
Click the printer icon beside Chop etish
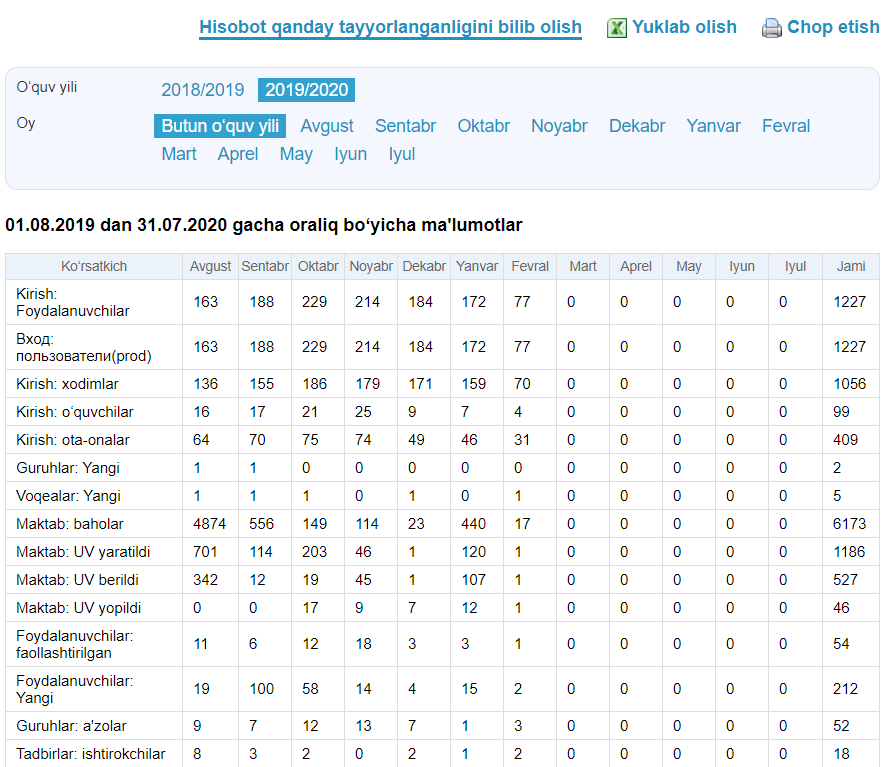click(771, 28)
